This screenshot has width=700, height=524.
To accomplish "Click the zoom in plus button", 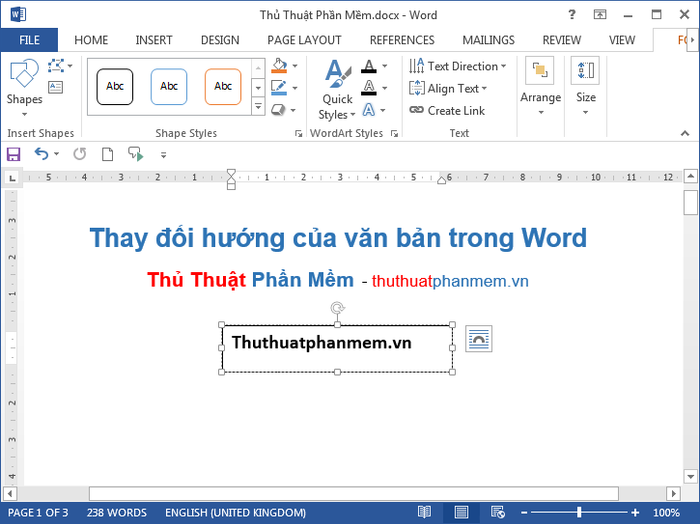I will pyautogui.click(x=635, y=513).
